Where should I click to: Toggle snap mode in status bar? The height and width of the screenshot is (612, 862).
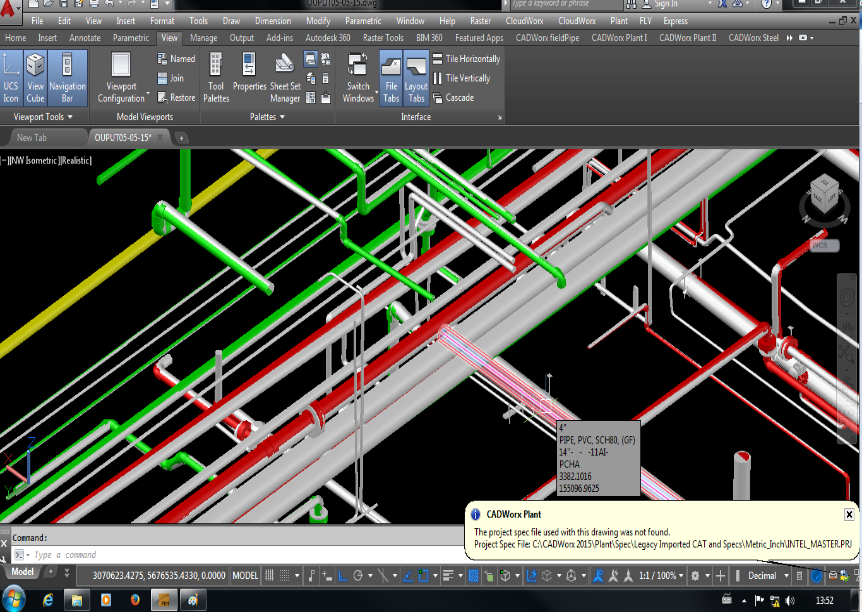pos(285,576)
